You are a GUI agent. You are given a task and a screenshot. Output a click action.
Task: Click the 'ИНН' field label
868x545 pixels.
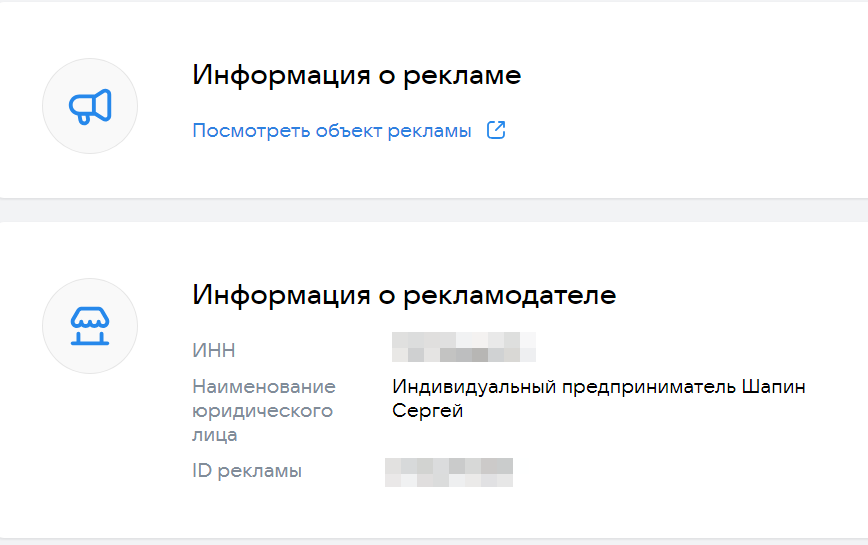point(213,351)
